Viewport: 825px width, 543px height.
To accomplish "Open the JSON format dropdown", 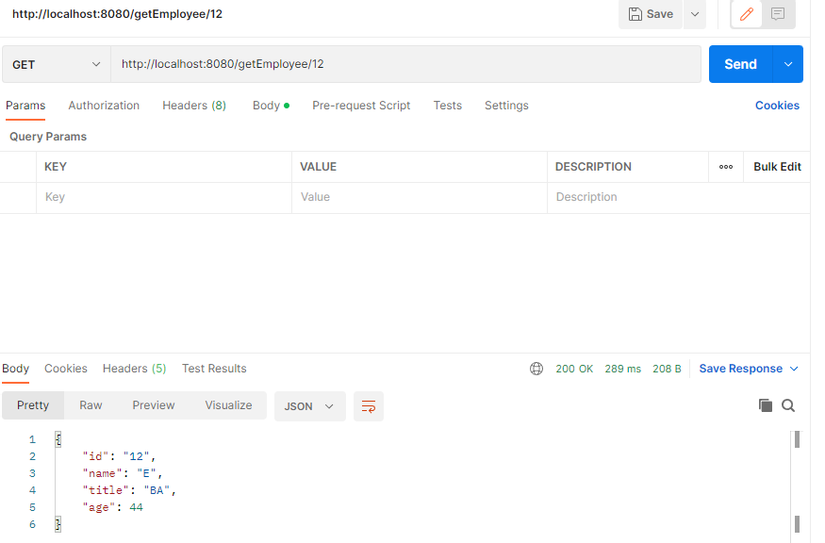I will point(309,406).
